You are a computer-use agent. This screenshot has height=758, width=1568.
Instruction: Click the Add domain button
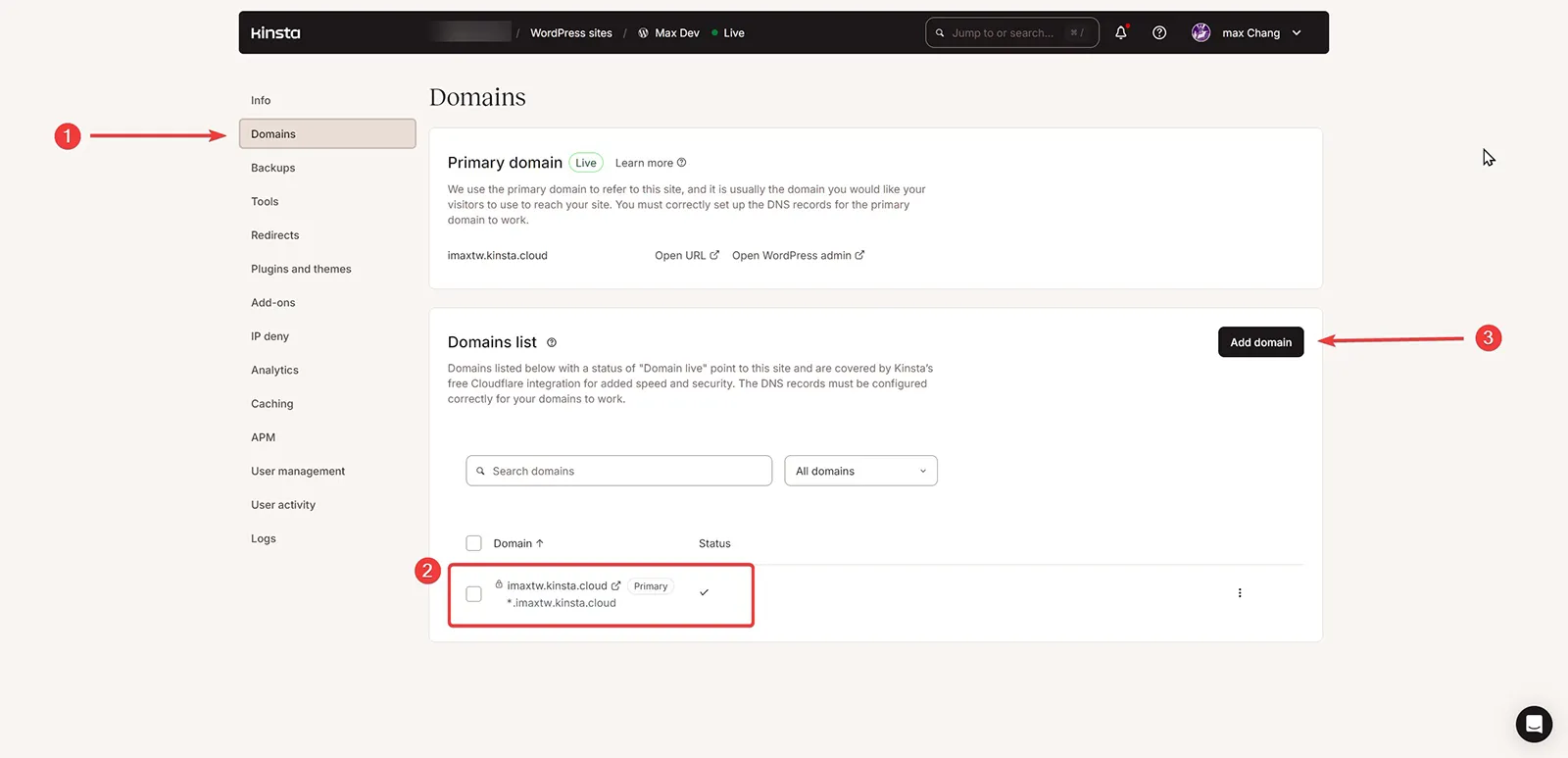1260,342
